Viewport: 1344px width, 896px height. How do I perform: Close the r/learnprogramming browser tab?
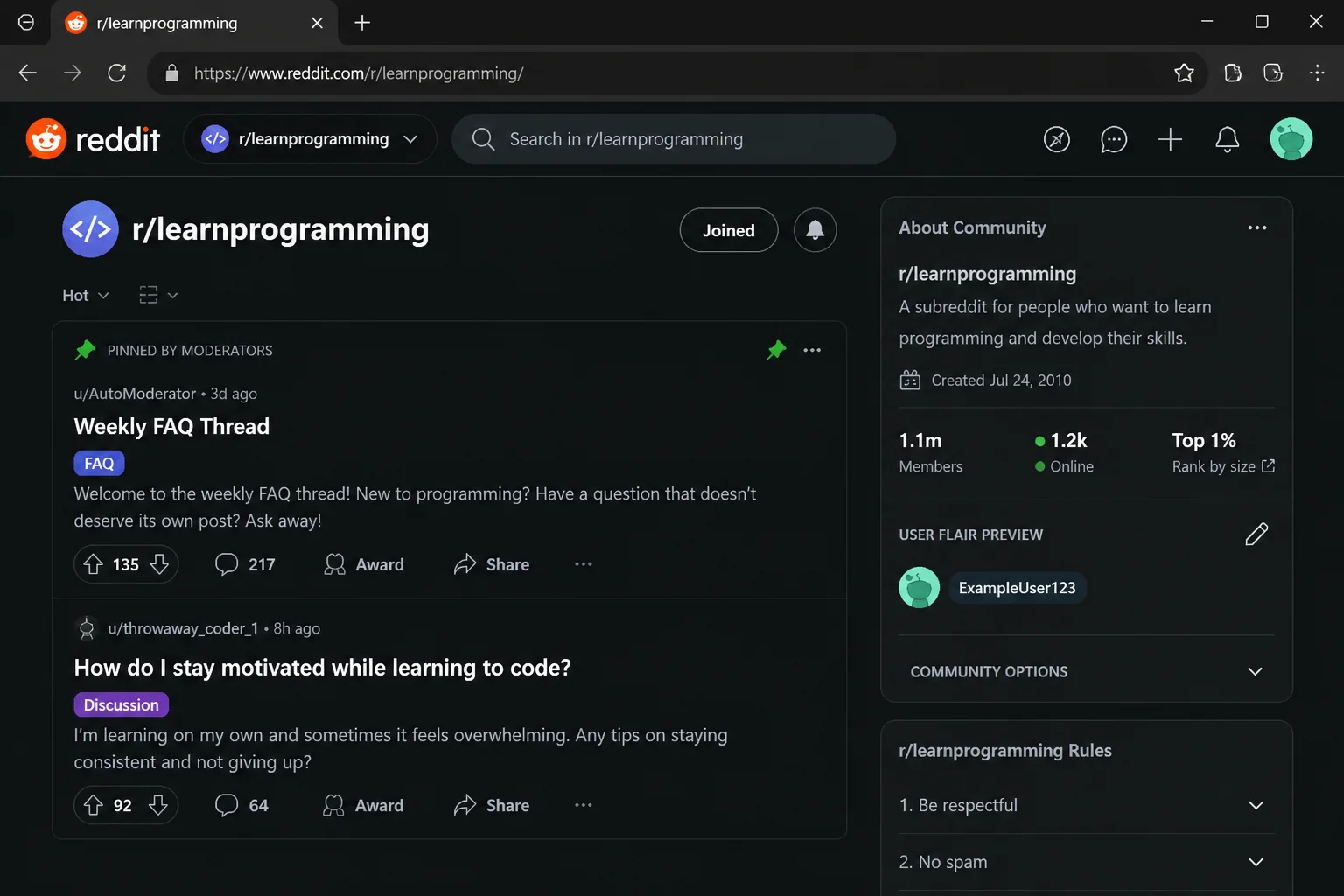(x=317, y=23)
